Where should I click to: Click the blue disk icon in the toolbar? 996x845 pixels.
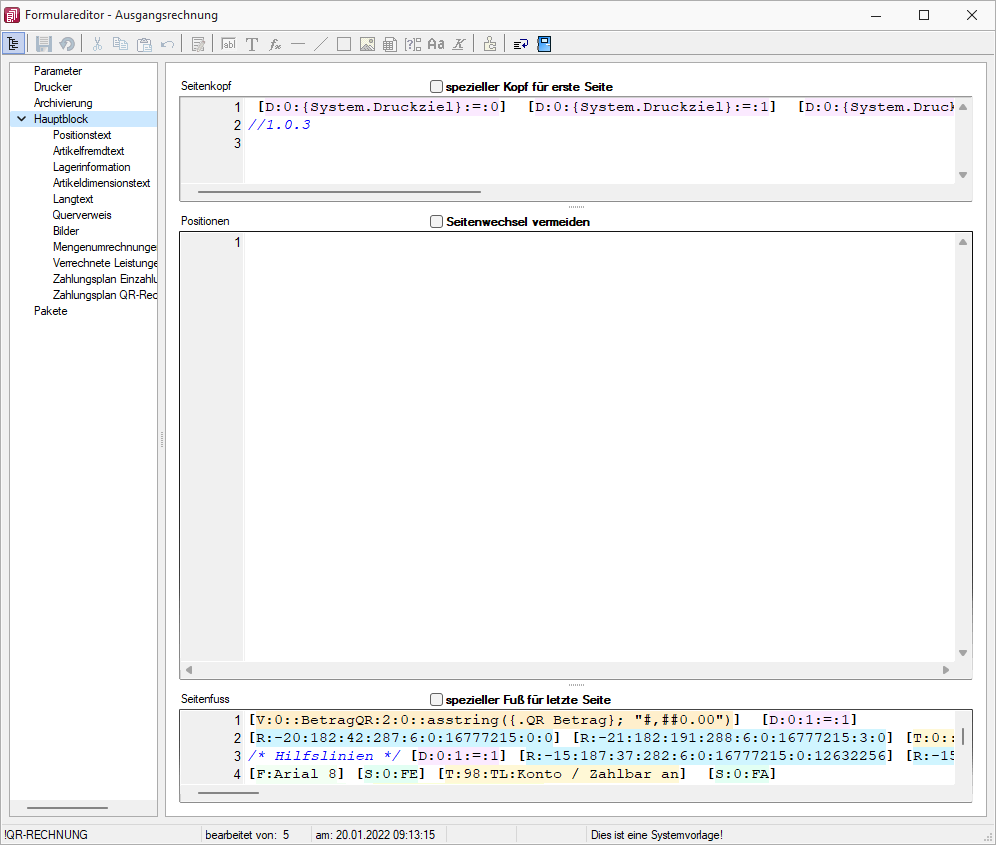point(544,44)
